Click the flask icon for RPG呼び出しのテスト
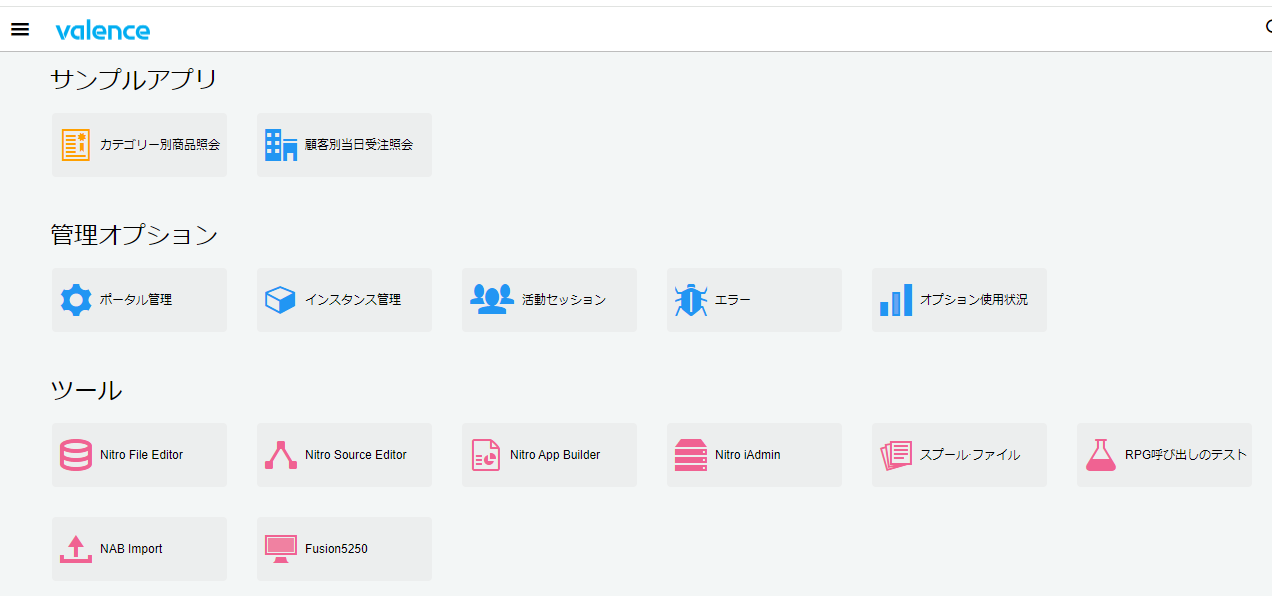Screen dimensions: 1272x596 1101,455
